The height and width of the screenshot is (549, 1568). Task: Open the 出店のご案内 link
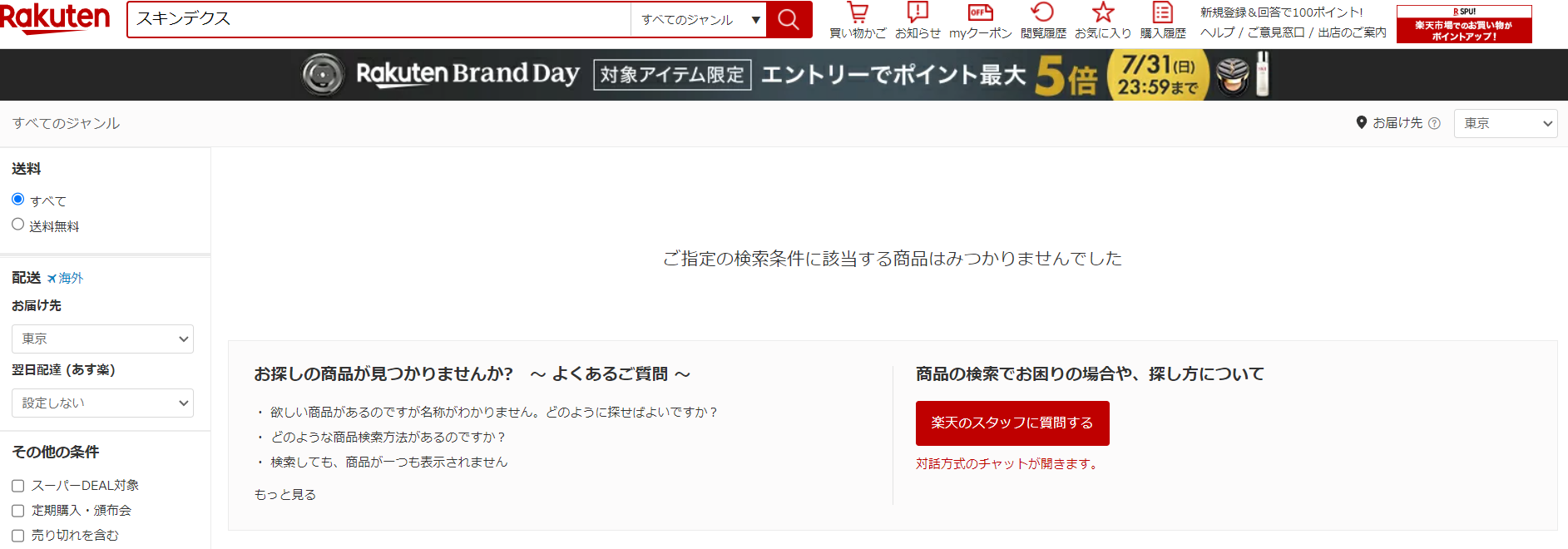tap(1352, 32)
